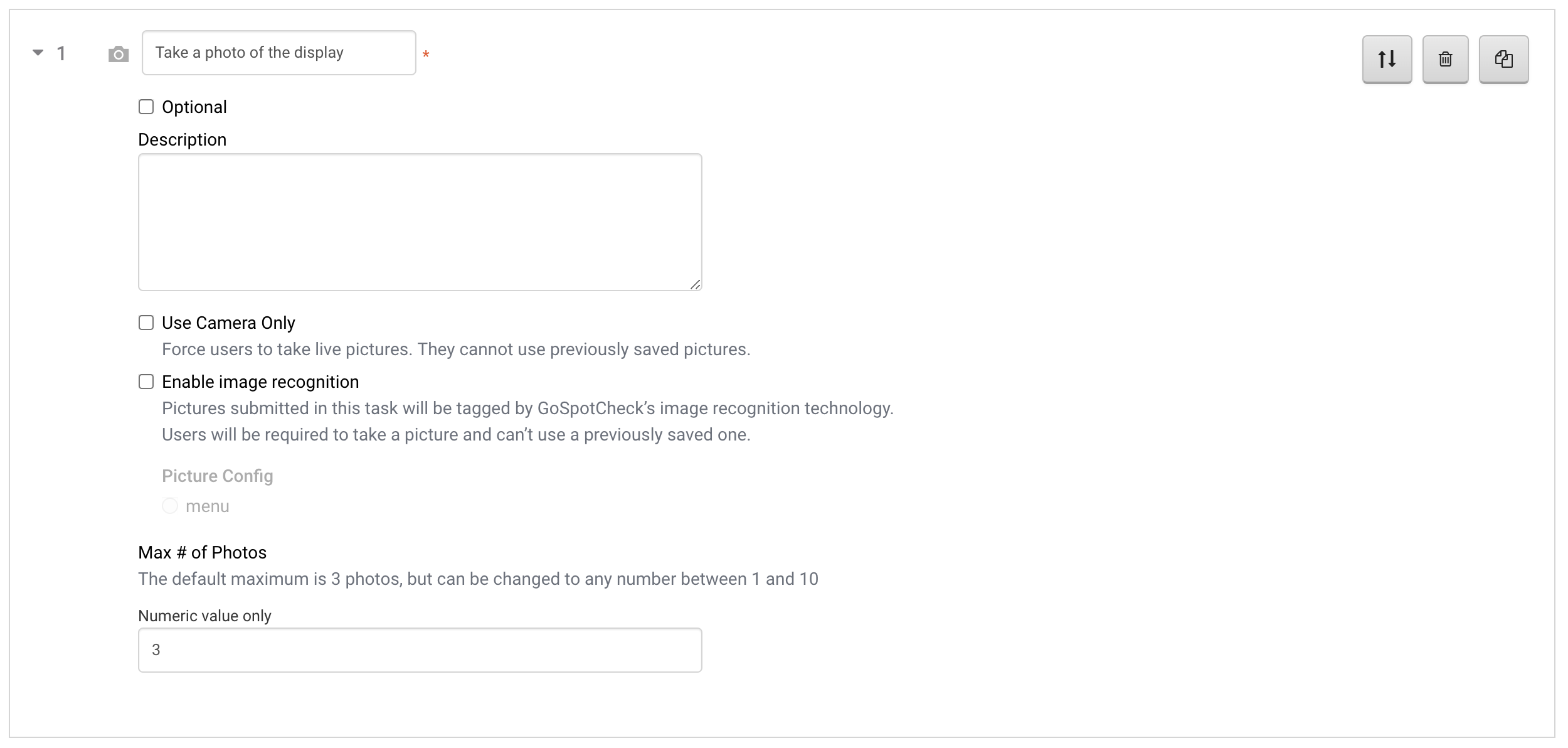Click the reorder task arrows button
1568x748 pixels.
click(x=1387, y=59)
